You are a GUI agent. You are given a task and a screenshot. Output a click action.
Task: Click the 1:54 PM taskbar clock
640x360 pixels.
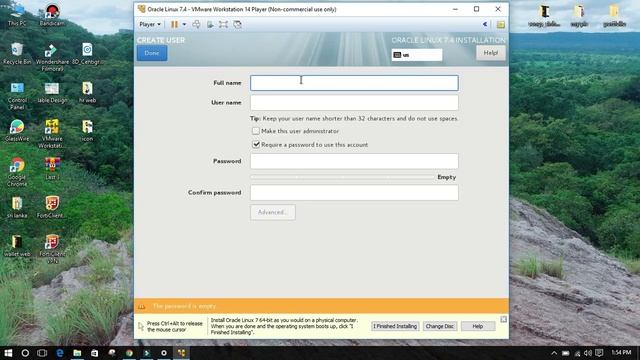click(x=621, y=352)
